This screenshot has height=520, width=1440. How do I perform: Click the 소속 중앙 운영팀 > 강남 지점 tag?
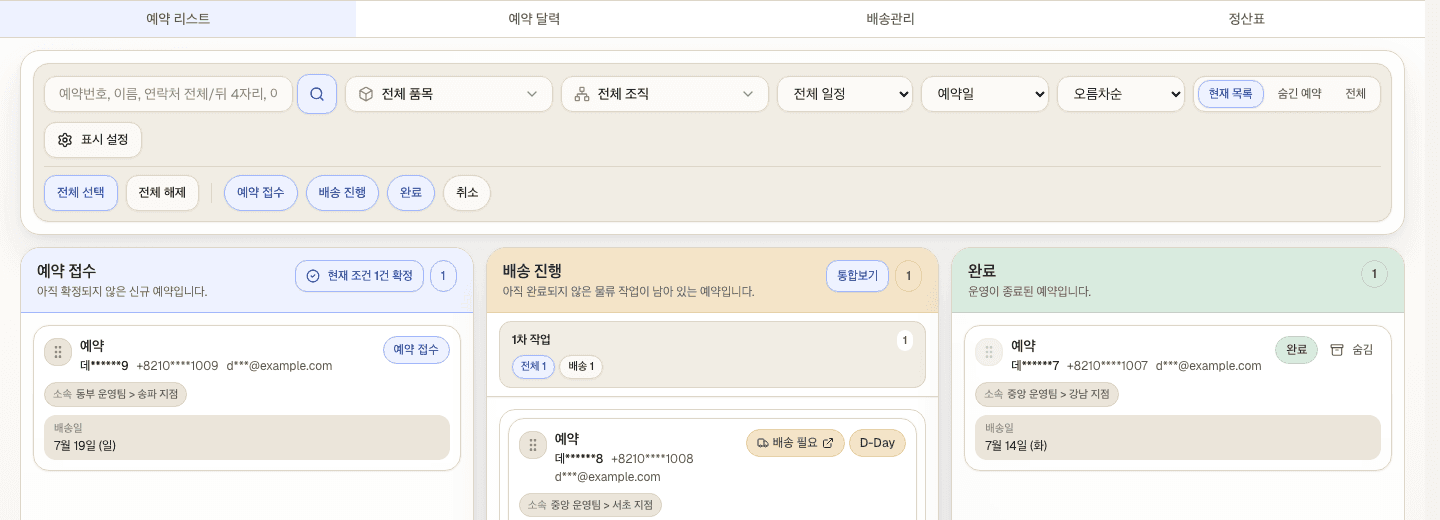[1046, 394]
